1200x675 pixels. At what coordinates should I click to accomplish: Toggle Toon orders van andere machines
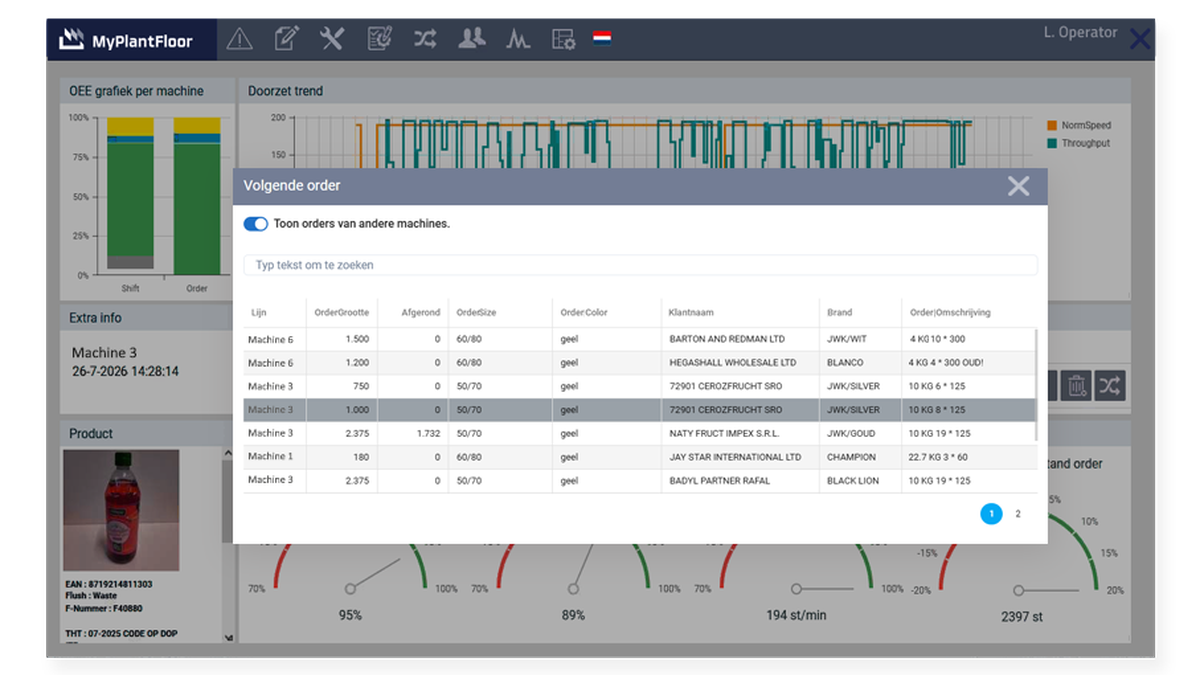click(256, 224)
